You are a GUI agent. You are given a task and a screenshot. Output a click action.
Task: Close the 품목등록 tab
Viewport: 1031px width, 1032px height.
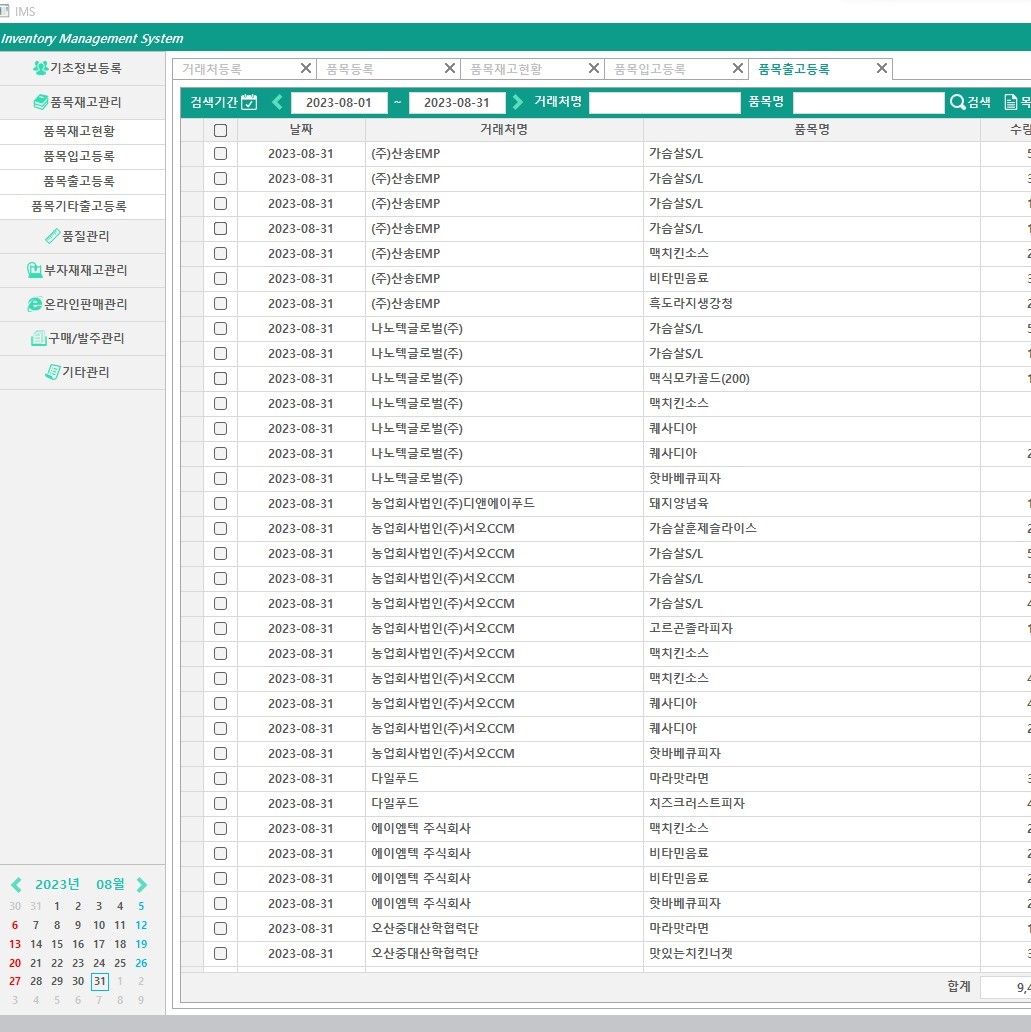[x=450, y=68]
